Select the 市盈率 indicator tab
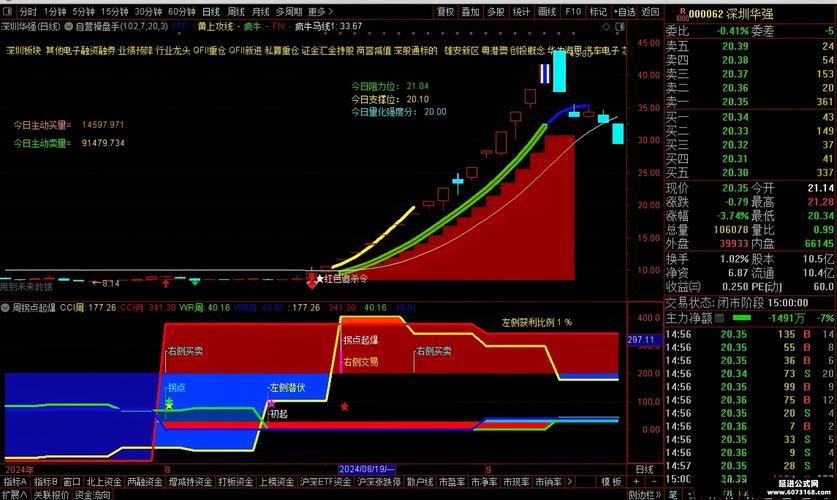The image size is (837, 500). coord(452,482)
